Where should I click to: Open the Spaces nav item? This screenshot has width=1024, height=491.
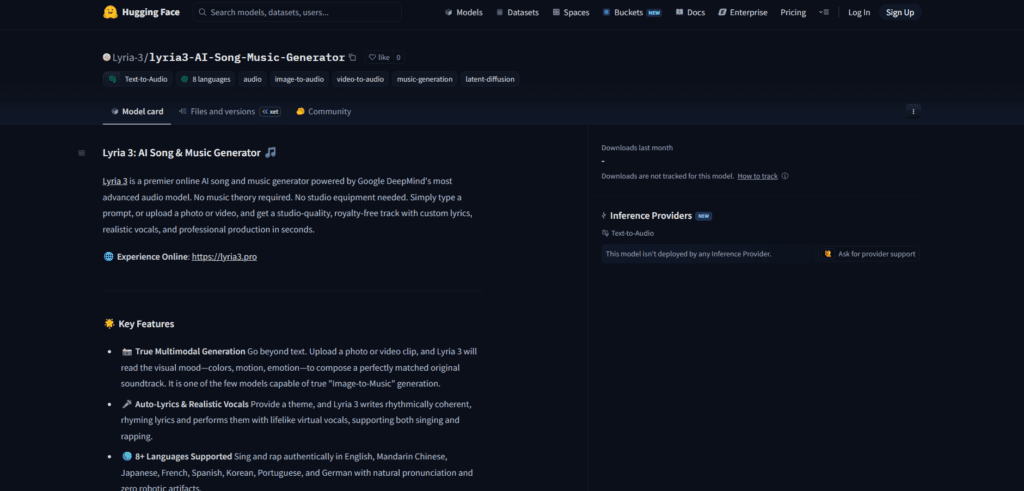point(571,12)
